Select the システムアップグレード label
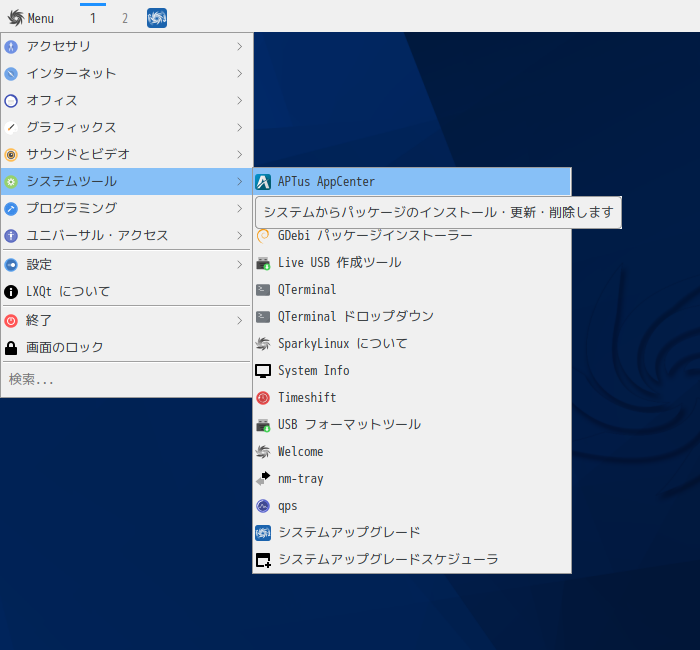Image resolution: width=700 pixels, height=650 pixels. point(349,533)
